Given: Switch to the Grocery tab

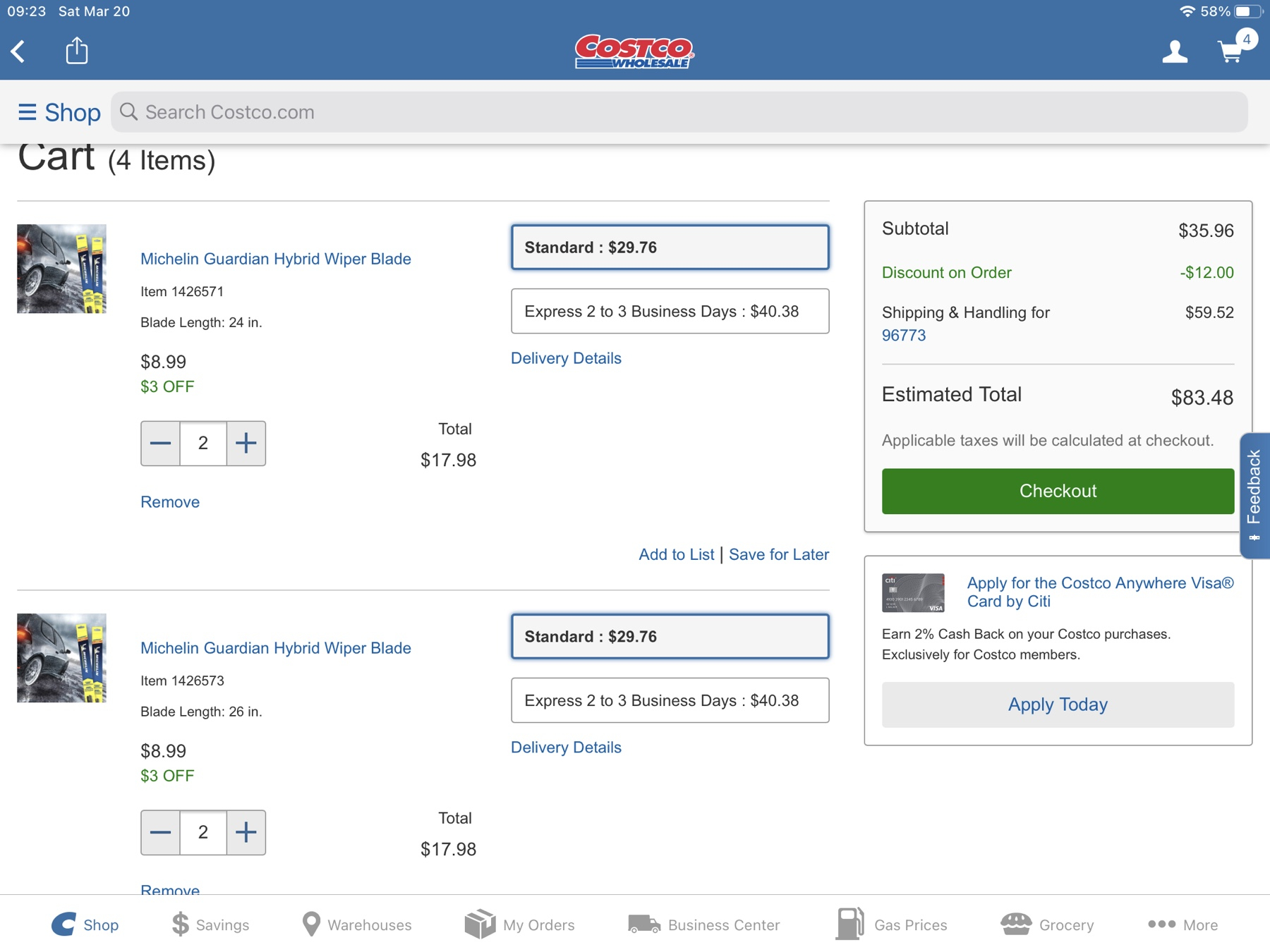Looking at the screenshot, I should [1047, 924].
